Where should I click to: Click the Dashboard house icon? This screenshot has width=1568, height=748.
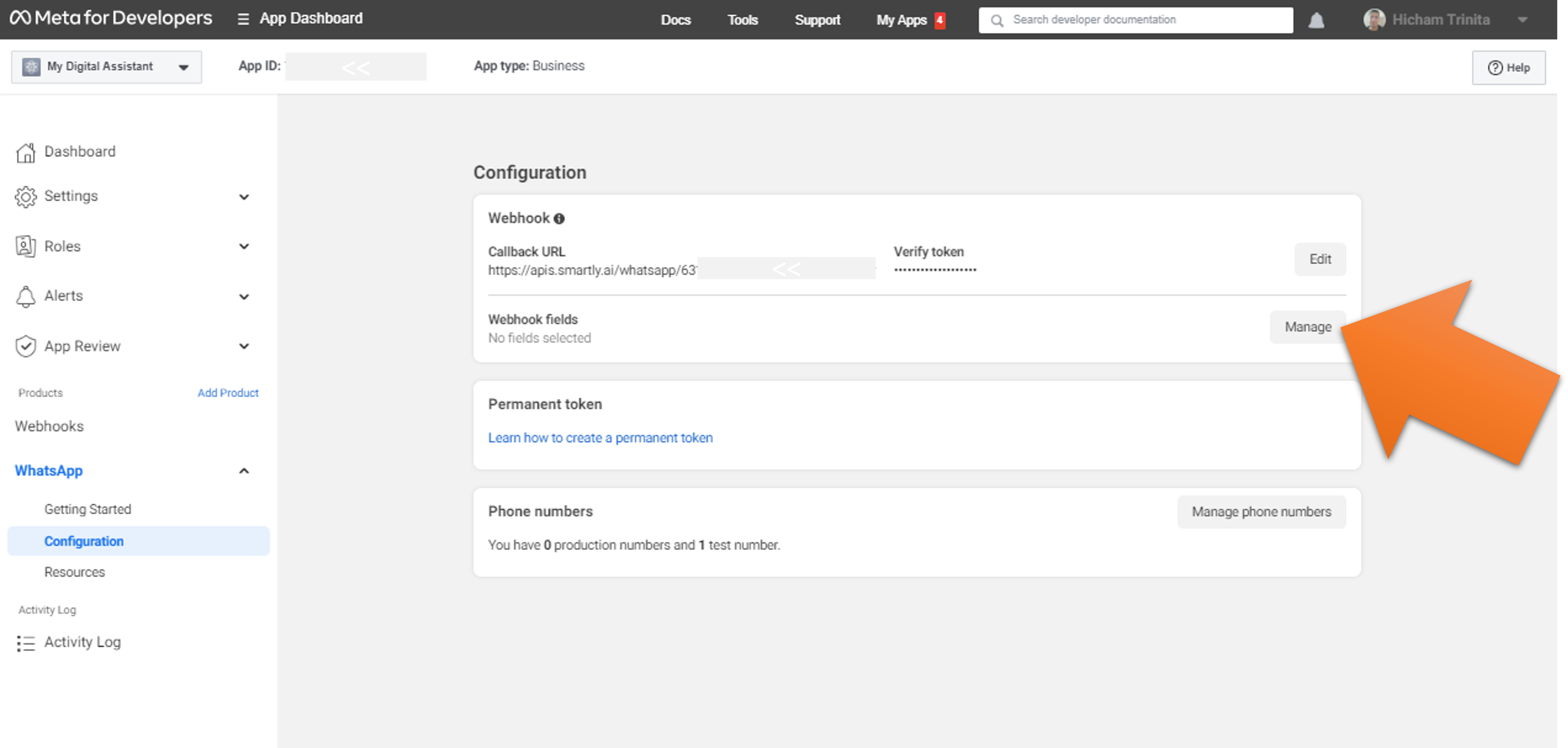coord(25,153)
